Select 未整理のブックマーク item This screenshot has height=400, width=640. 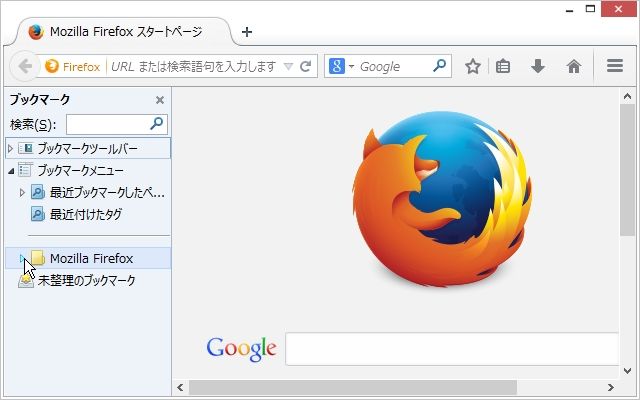tap(86, 280)
